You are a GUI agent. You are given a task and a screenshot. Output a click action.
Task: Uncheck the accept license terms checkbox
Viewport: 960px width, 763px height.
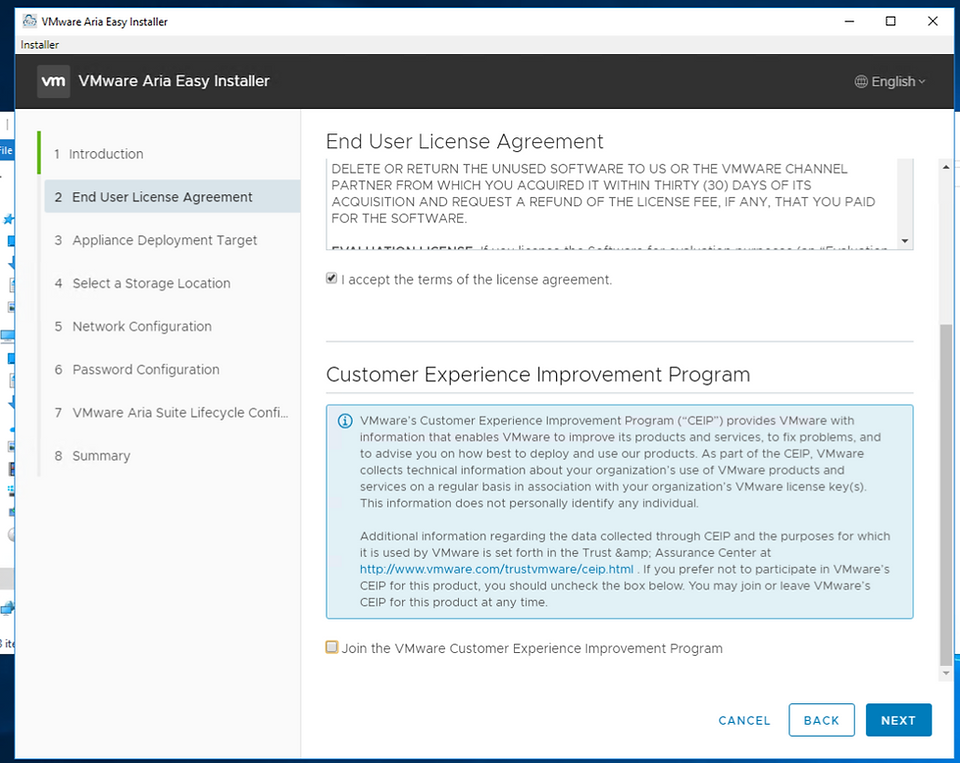coord(331,279)
